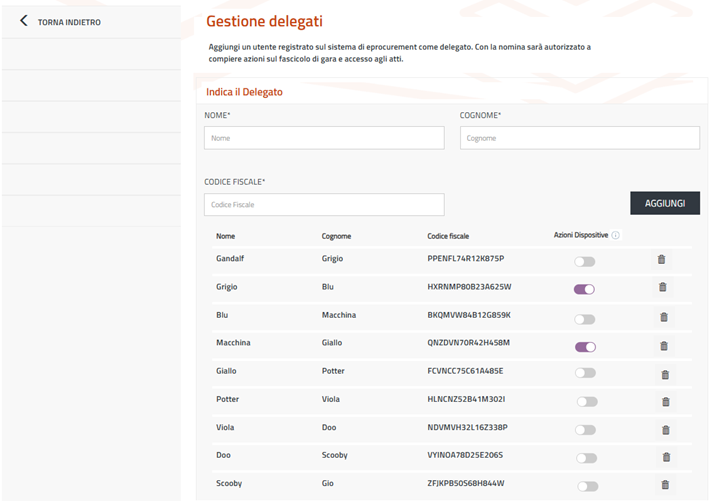Delete delegate Gandalf Grigio with trash icon
712x501 pixels.
coord(661,260)
